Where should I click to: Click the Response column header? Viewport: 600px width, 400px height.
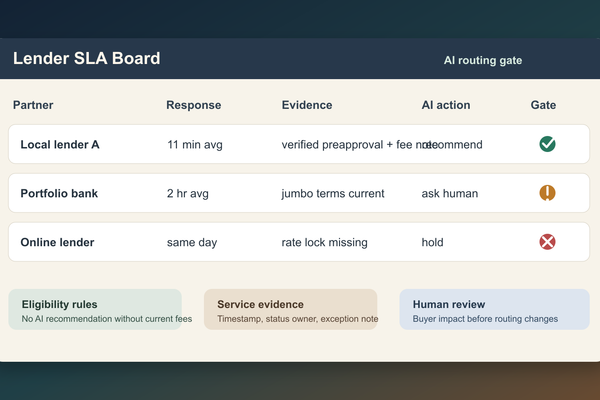(x=194, y=105)
